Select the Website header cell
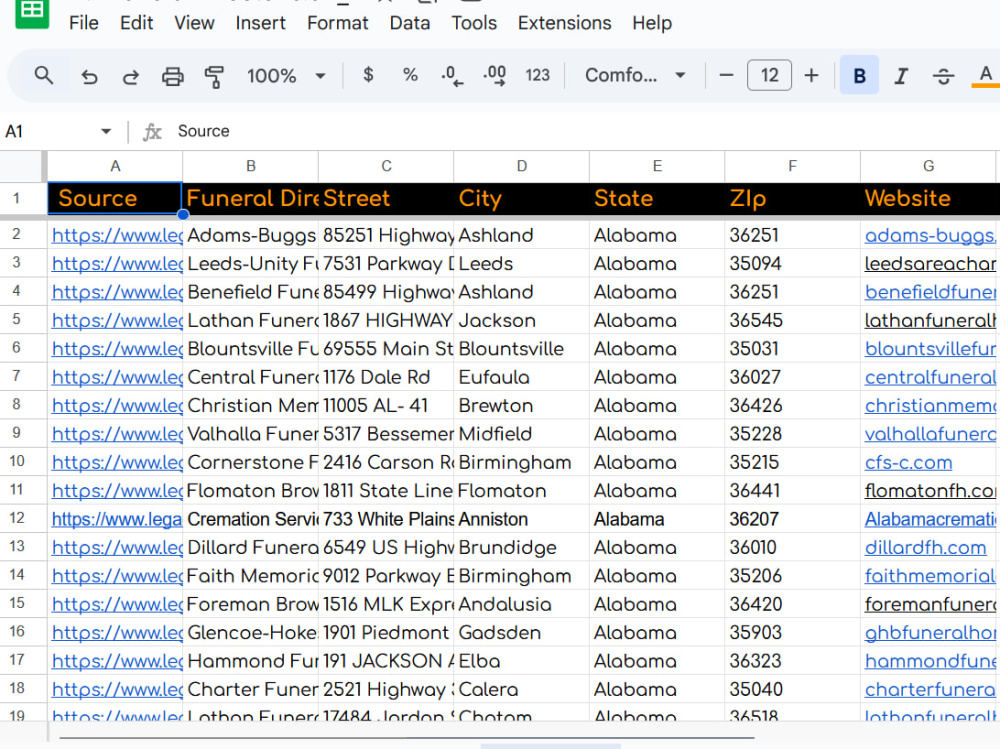1000x749 pixels. (930, 198)
